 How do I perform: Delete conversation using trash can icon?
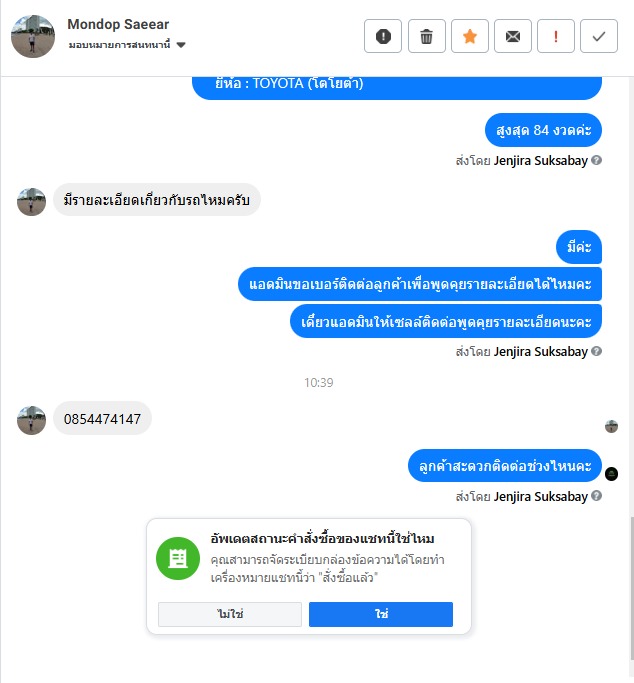click(426, 36)
